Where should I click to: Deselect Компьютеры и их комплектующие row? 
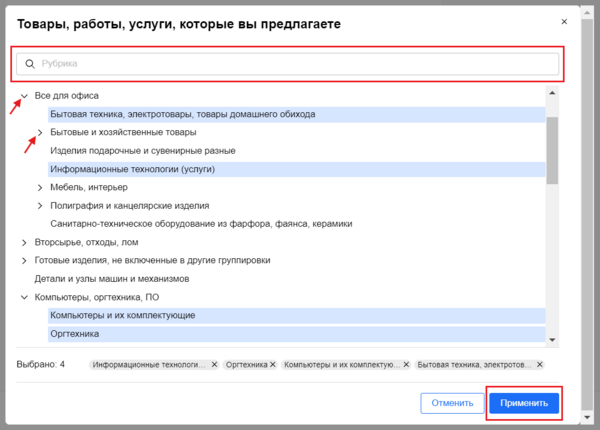tap(297, 316)
